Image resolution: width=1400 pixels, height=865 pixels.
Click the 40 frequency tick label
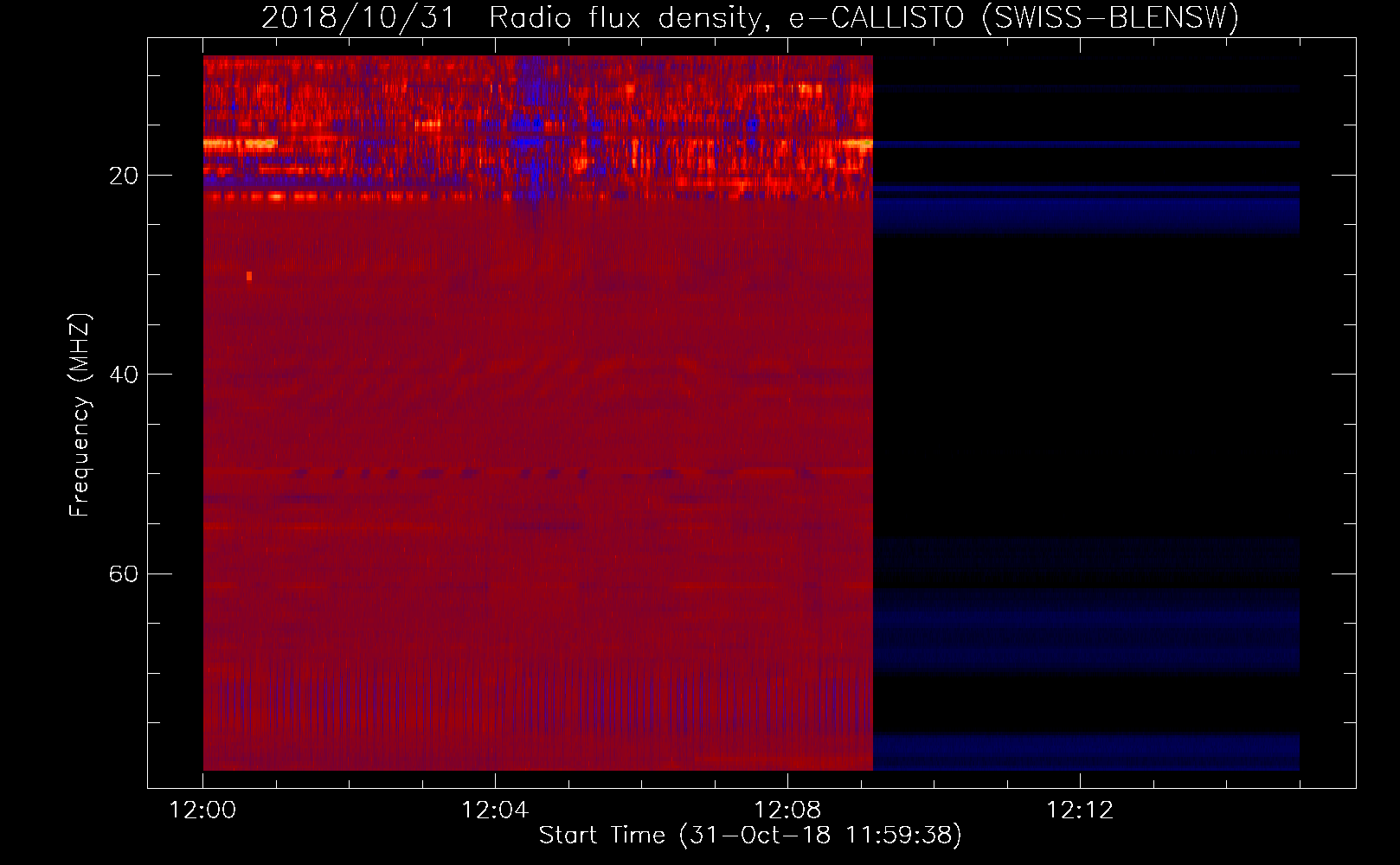(x=123, y=375)
